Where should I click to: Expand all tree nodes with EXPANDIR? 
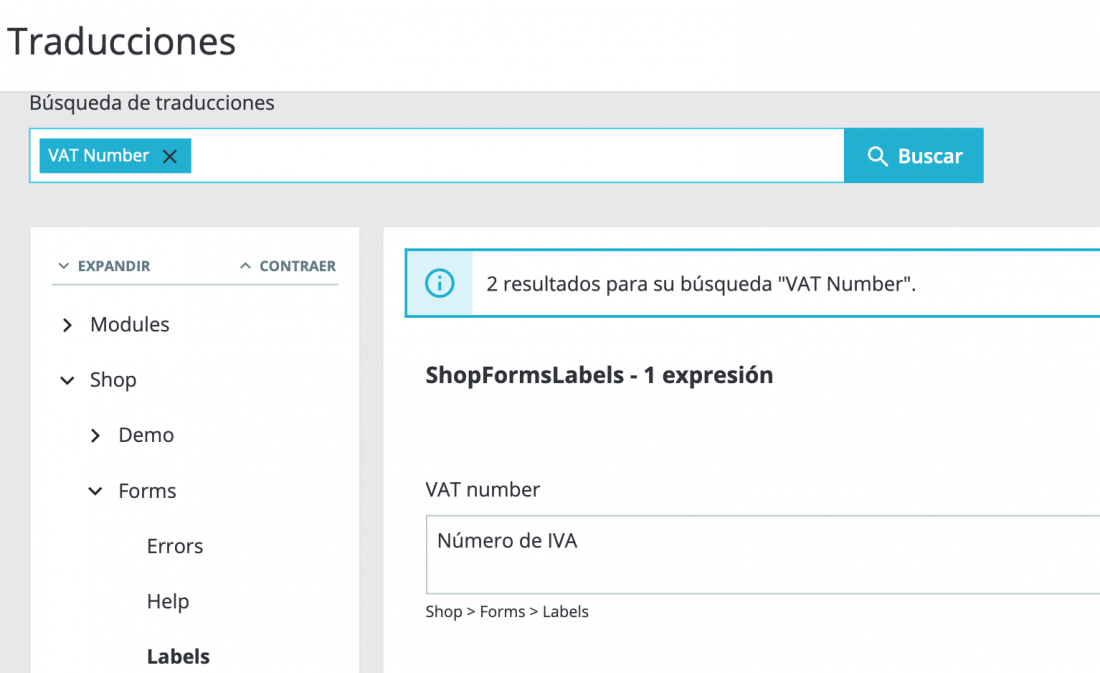(x=105, y=266)
